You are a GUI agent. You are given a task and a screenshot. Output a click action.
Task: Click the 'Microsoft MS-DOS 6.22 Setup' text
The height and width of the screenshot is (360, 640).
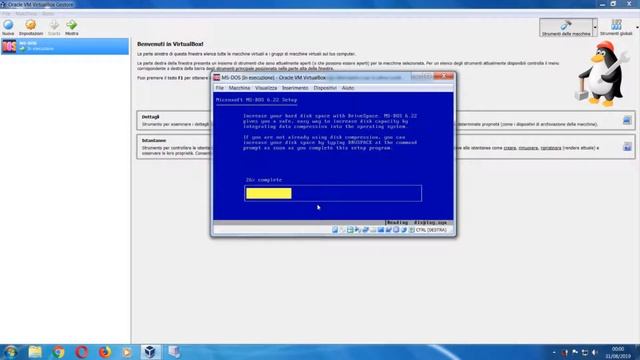(x=256, y=100)
